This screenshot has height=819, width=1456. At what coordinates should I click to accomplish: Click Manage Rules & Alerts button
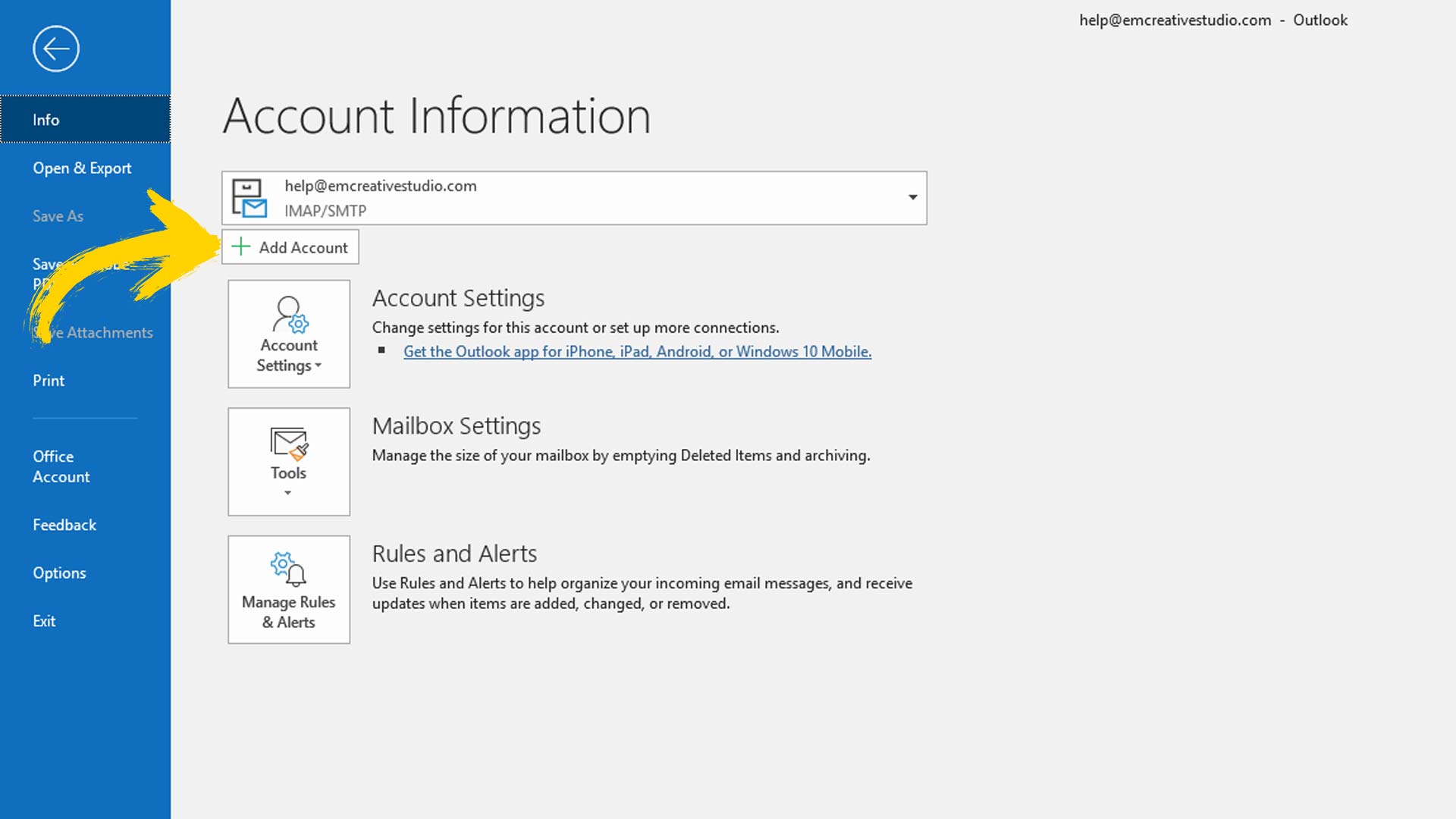point(289,590)
